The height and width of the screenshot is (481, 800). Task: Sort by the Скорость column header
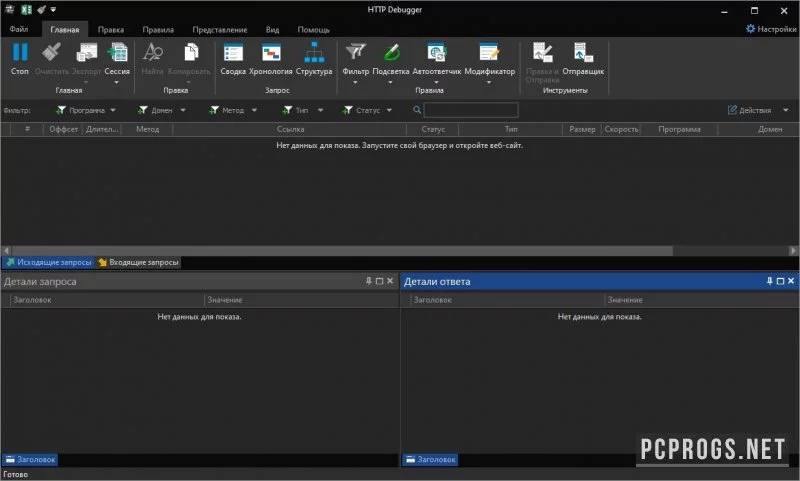tap(621, 130)
